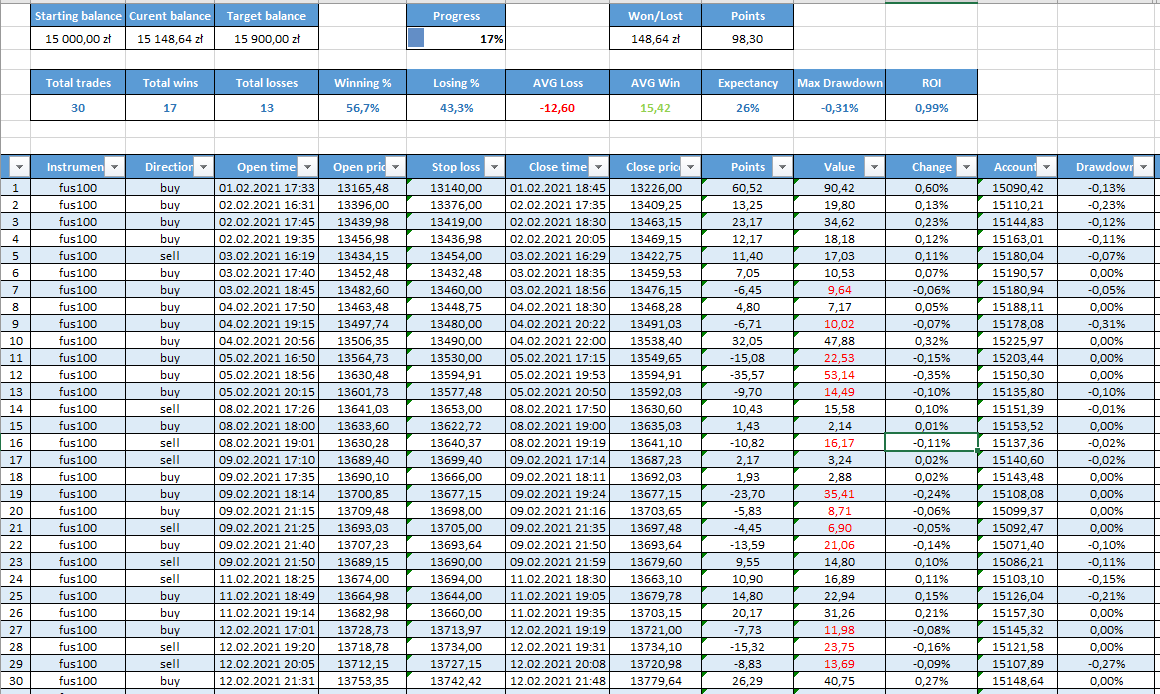Select the Losing % value 43,3%
Viewport: 1160px width, 694px height.
[x=456, y=108]
